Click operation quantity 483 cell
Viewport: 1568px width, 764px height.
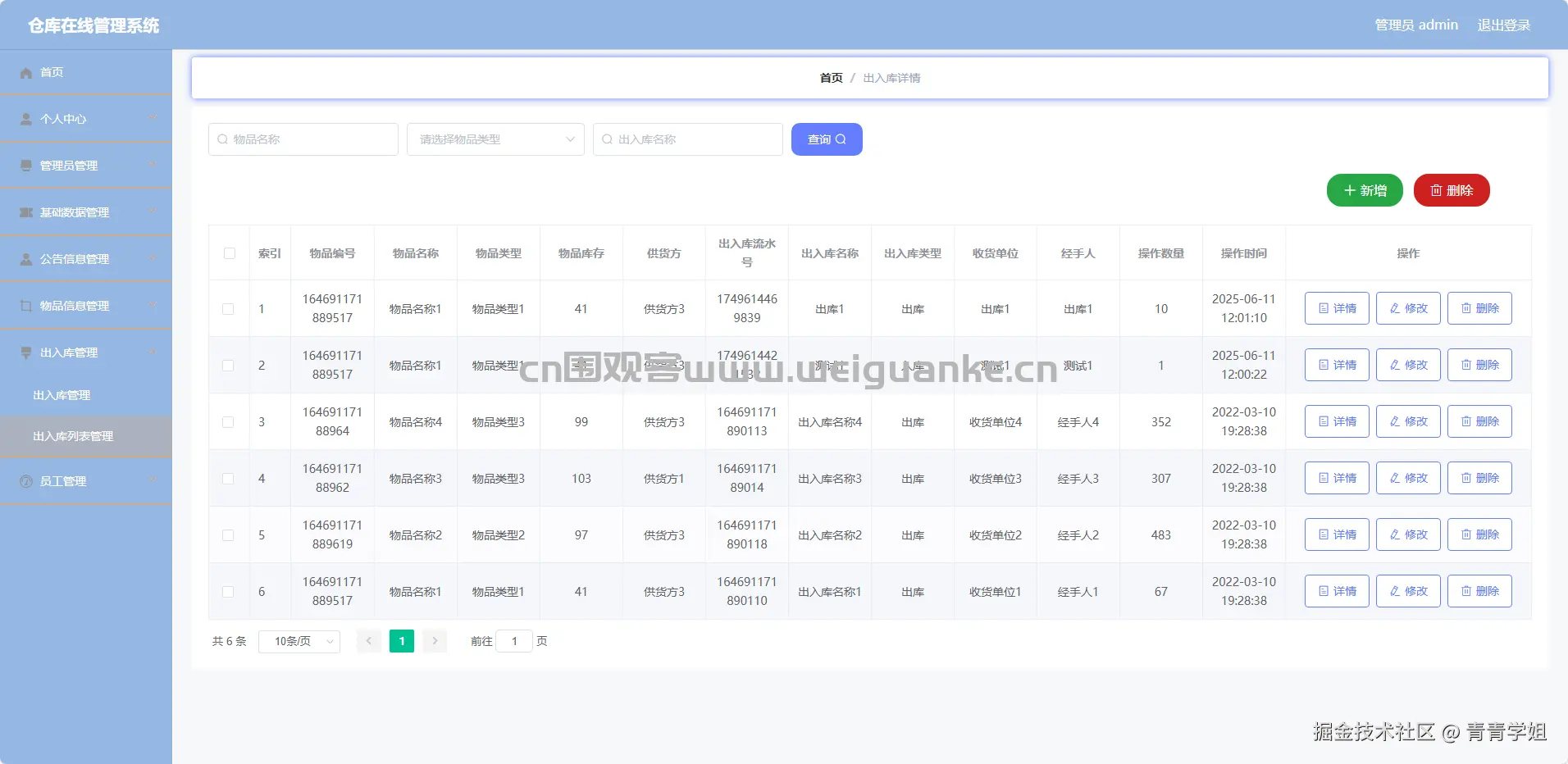1161,536
